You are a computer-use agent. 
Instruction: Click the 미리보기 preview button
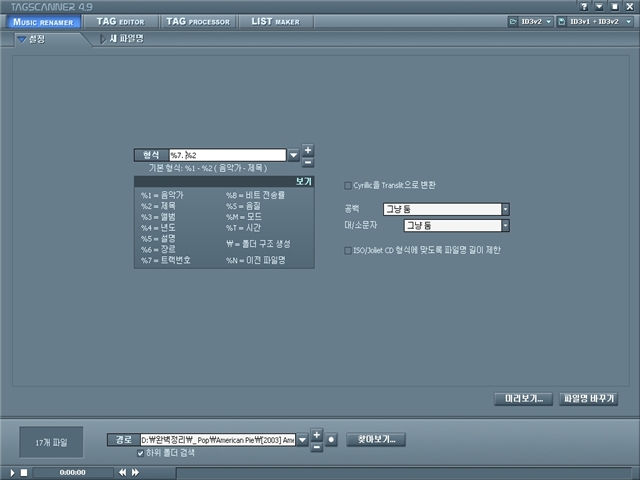pos(523,398)
